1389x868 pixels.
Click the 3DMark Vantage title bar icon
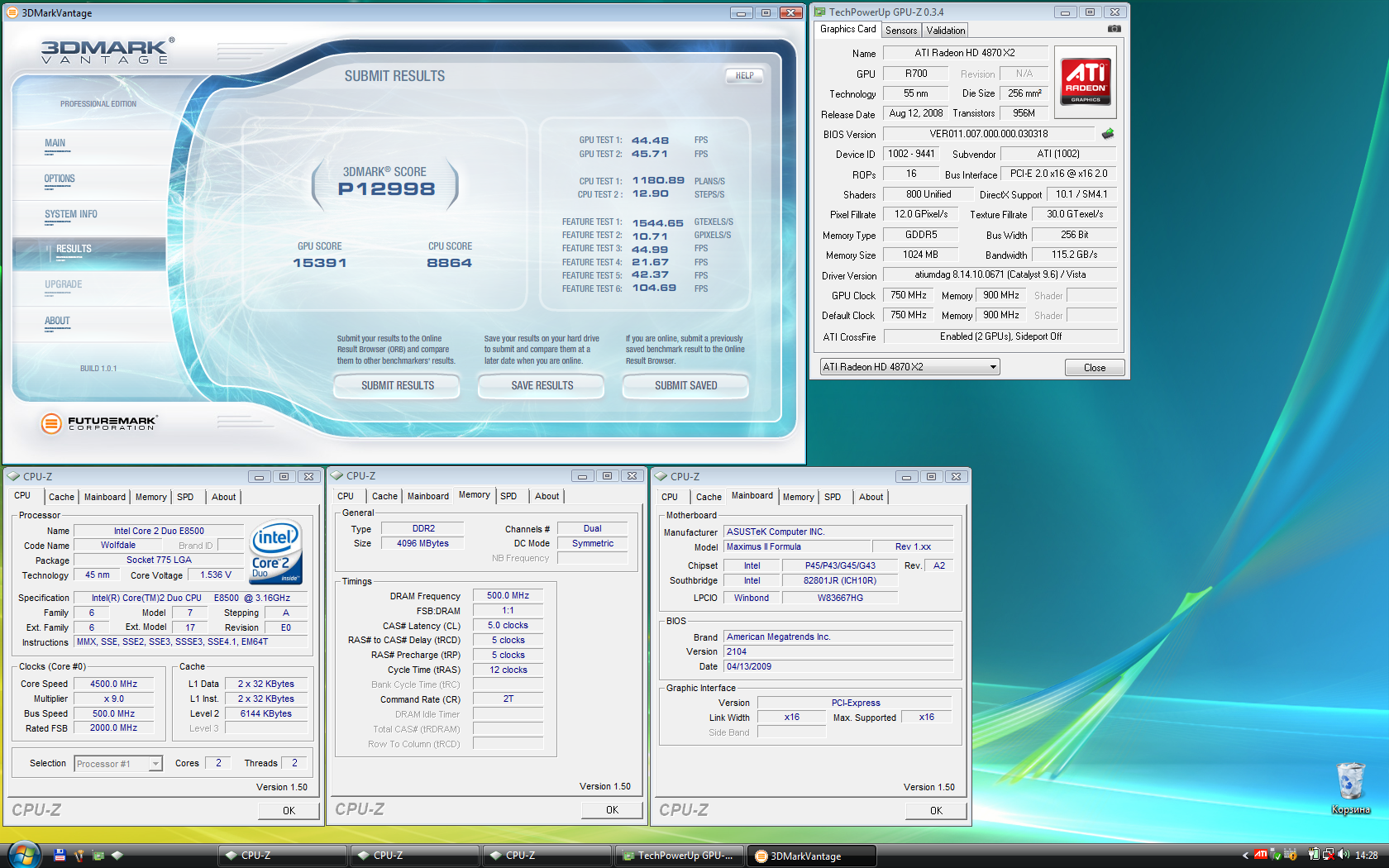pos(12,12)
